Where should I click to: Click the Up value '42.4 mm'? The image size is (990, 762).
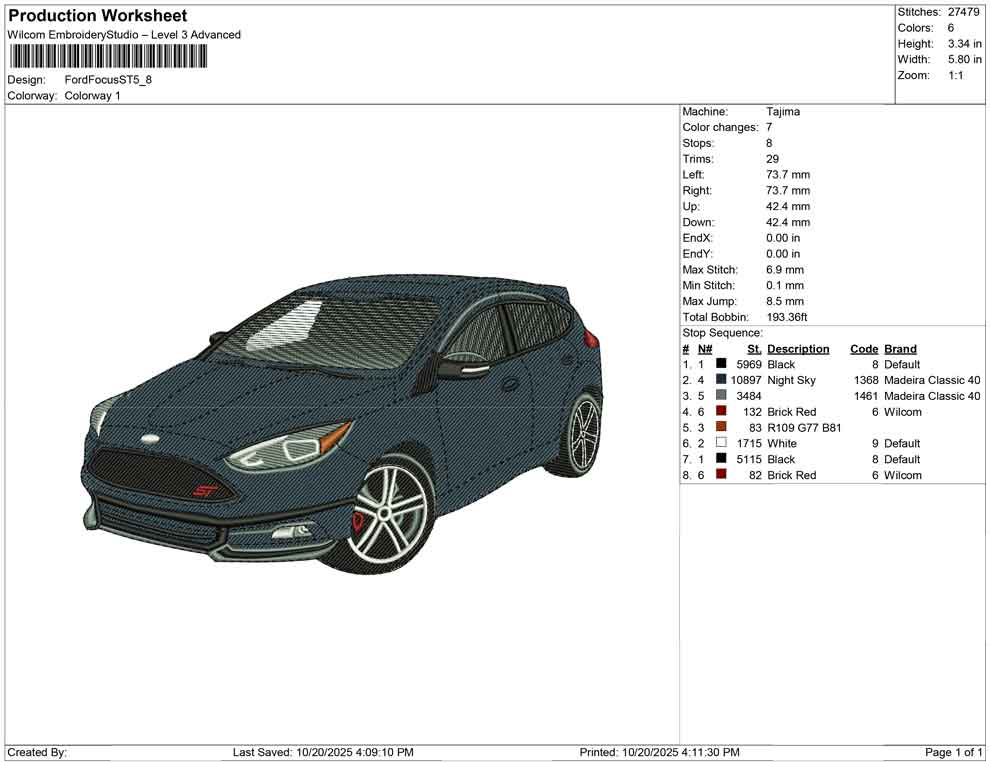click(788, 206)
